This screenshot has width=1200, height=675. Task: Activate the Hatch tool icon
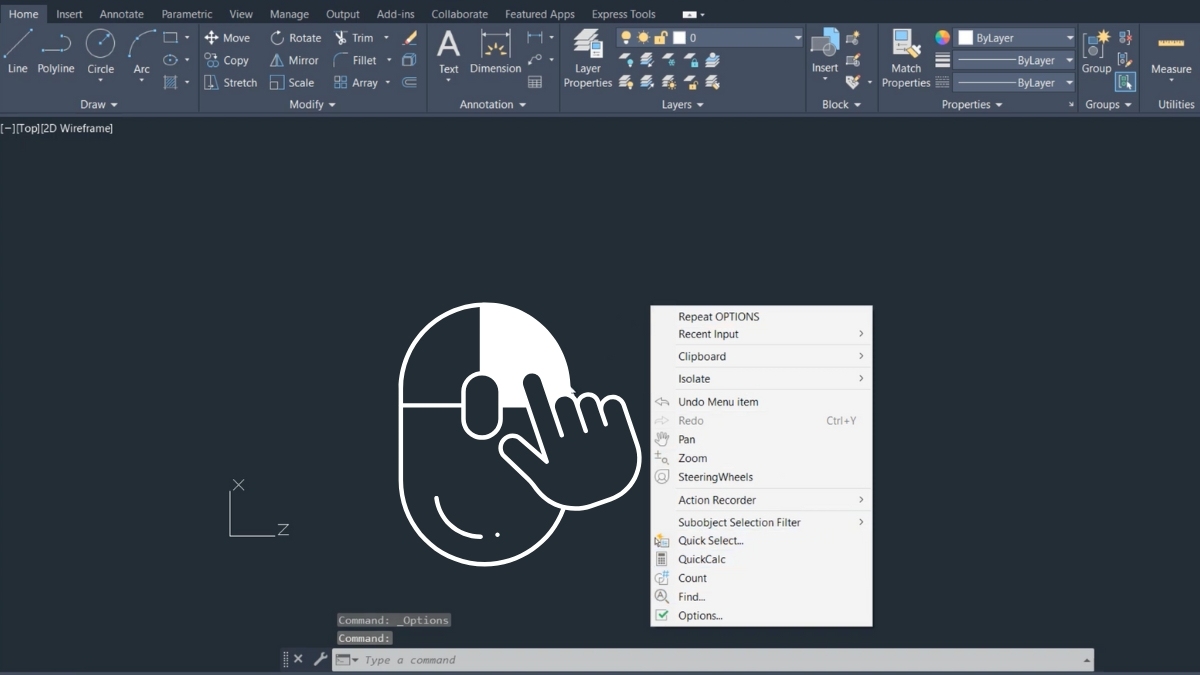170,83
